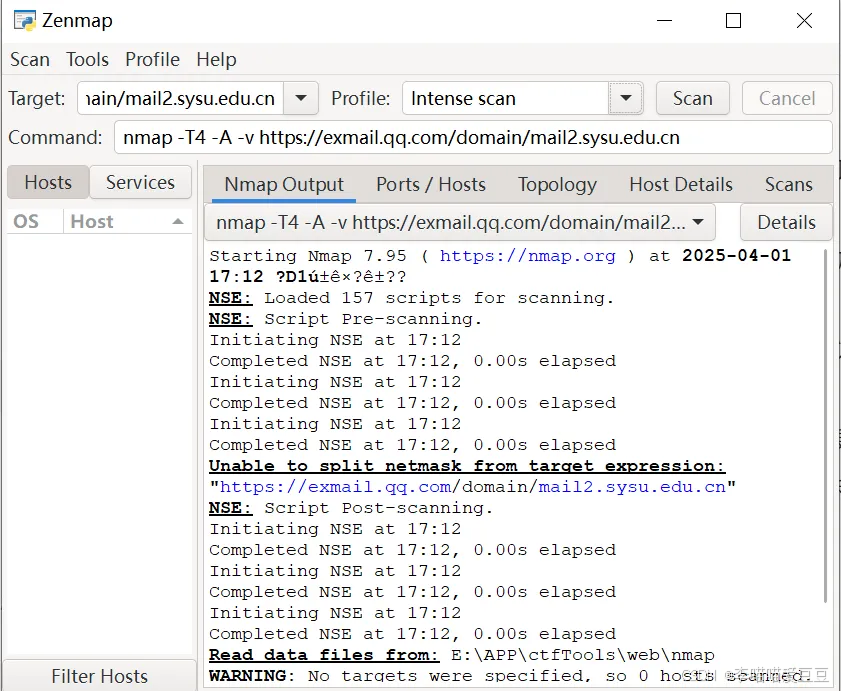Image resolution: width=841 pixels, height=691 pixels.
Task: Click the Zenmap application icon in title bar
Action: click(25, 20)
